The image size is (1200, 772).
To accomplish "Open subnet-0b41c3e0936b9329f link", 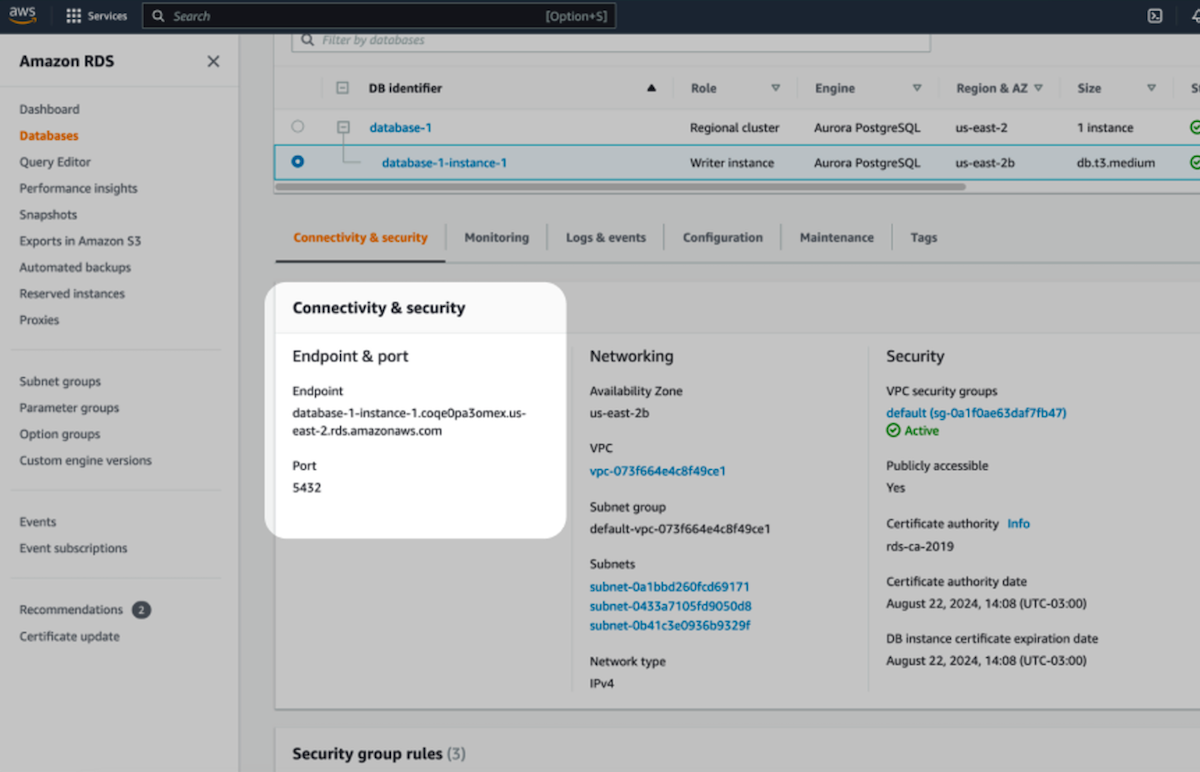I will click(670, 626).
